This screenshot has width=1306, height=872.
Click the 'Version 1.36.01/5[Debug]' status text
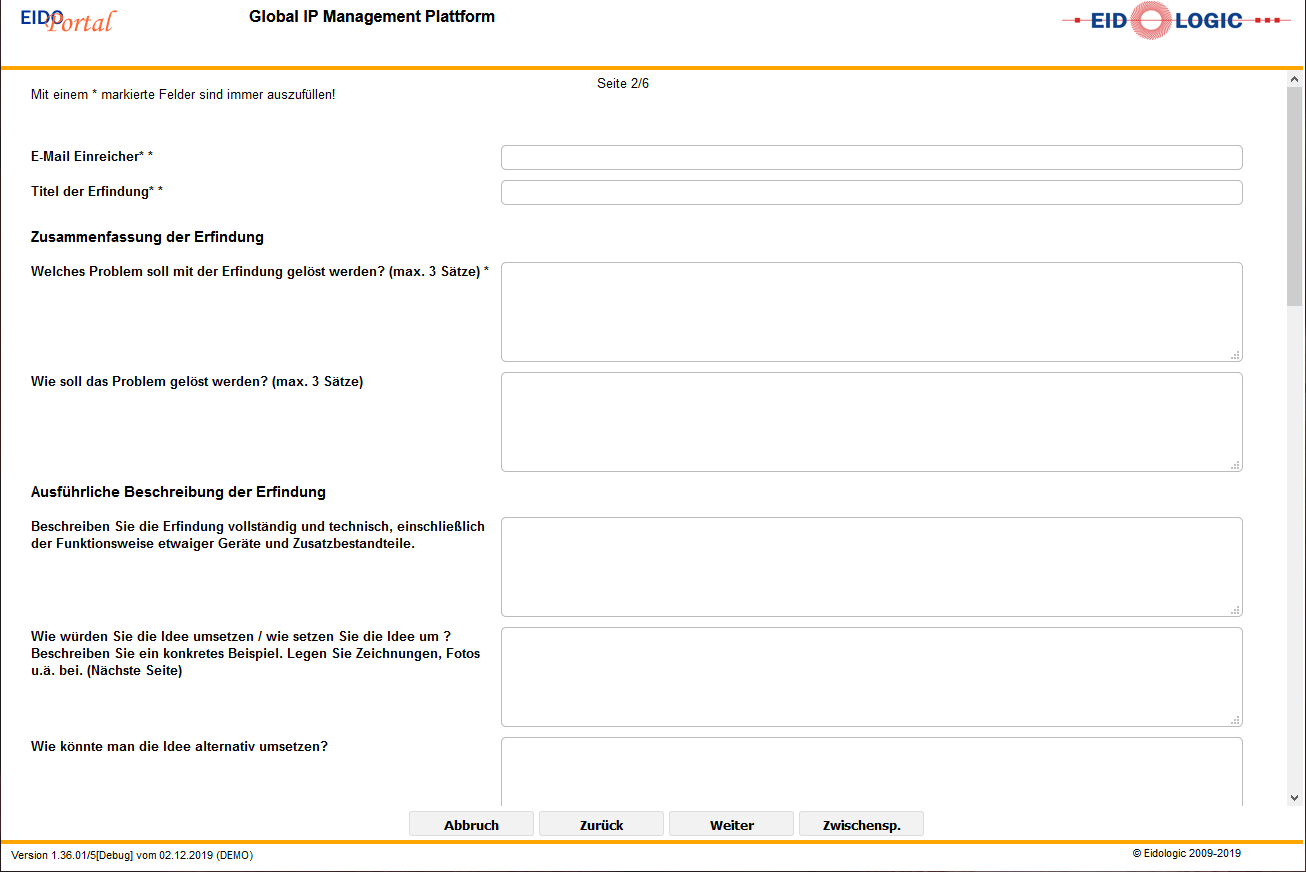click(132, 855)
